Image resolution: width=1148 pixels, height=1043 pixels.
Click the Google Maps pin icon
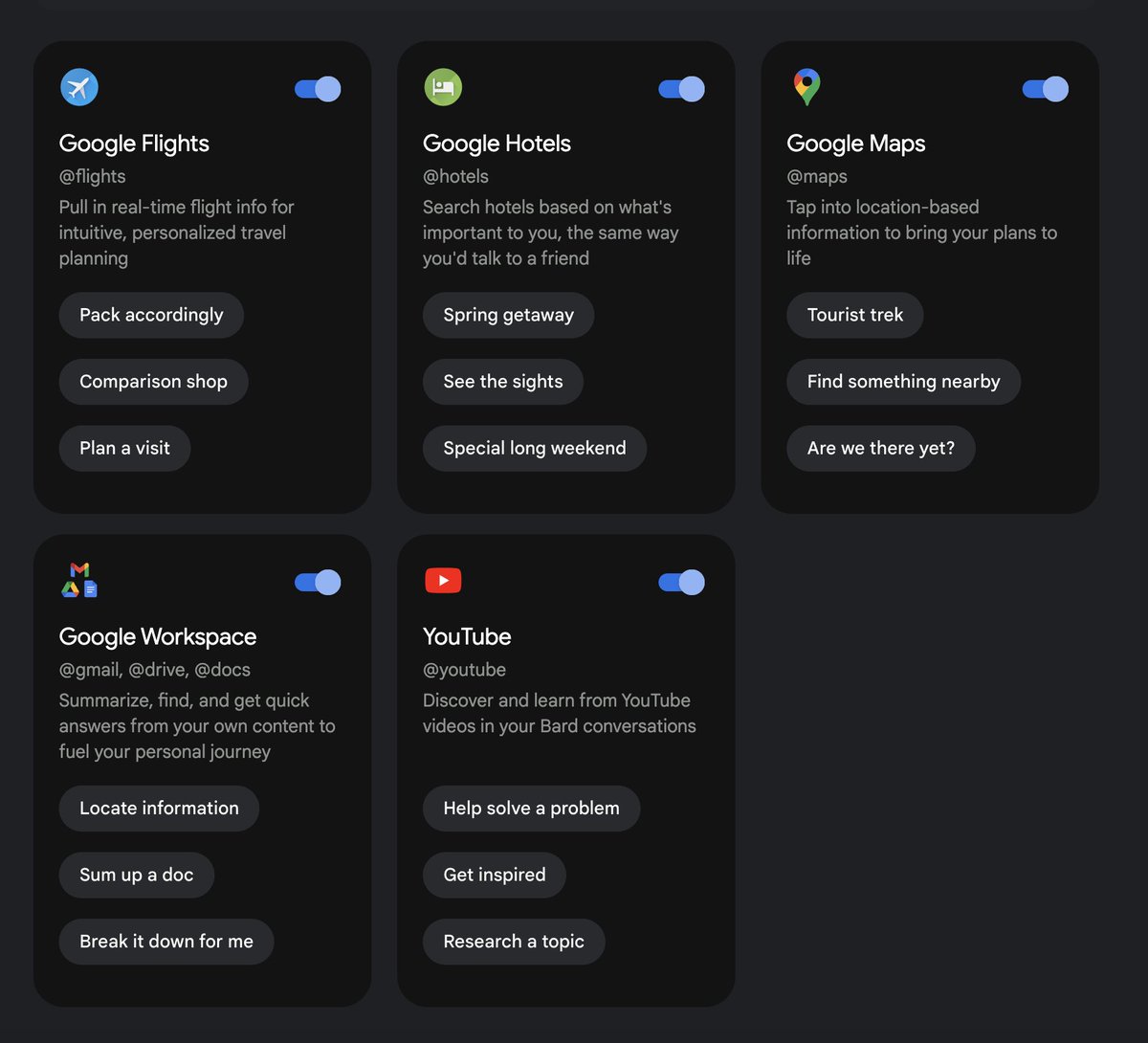(x=806, y=87)
